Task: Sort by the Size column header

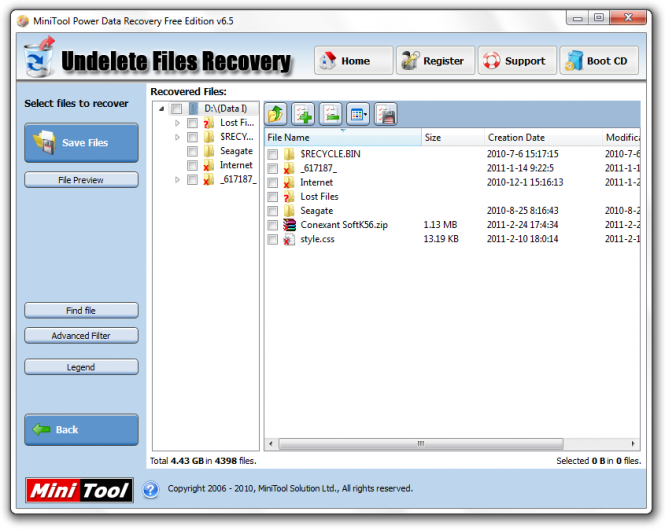Action: click(453, 137)
